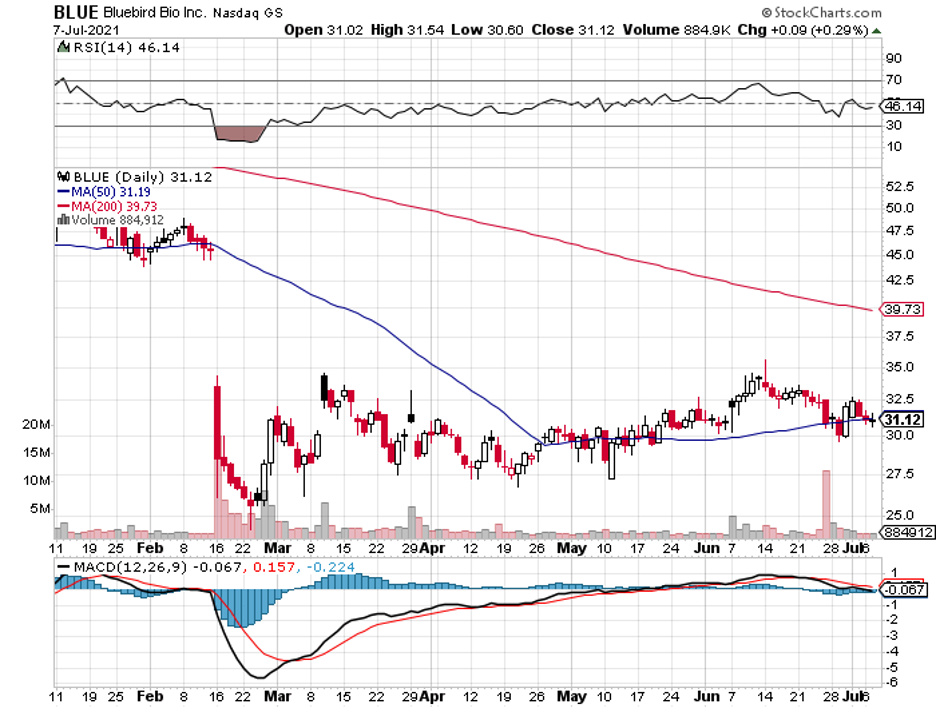This screenshot has width=936, height=708.
Task: Select the red MA(200) legend line swatch
Action: pyautogui.click(x=63, y=207)
